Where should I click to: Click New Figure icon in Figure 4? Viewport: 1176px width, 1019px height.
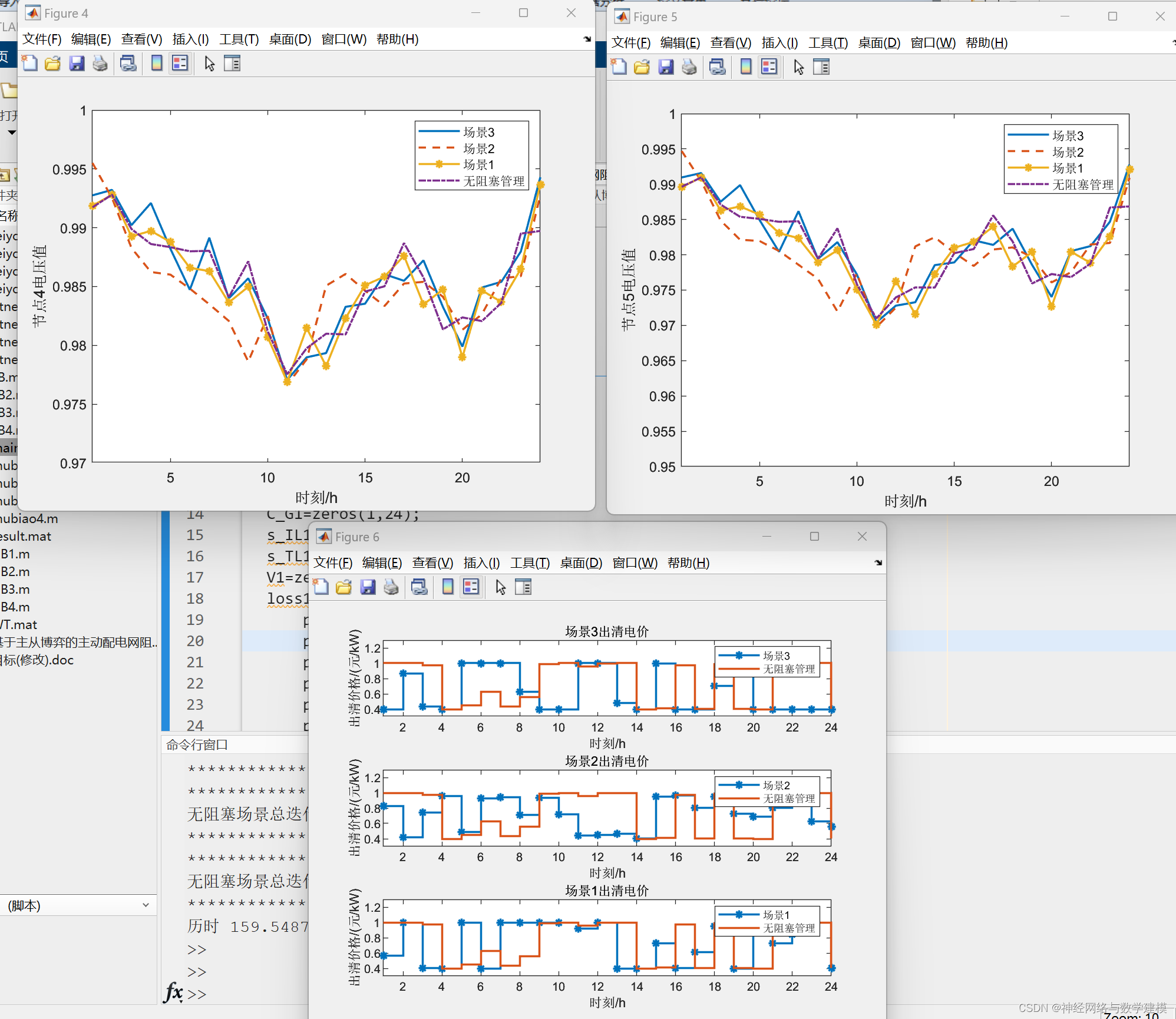pos(29,64)
